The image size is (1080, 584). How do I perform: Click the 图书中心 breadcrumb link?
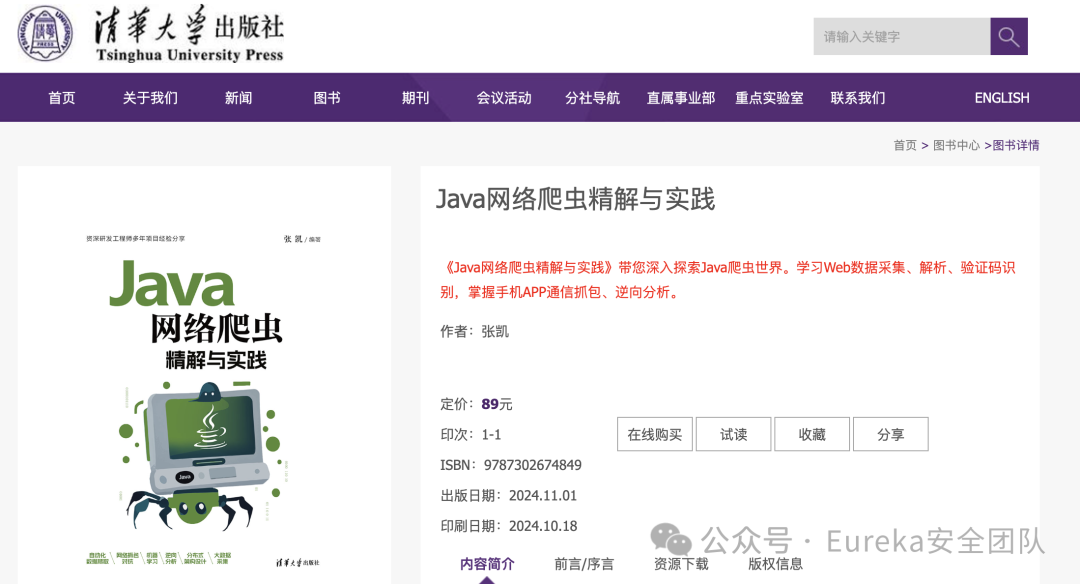[956, 145]
